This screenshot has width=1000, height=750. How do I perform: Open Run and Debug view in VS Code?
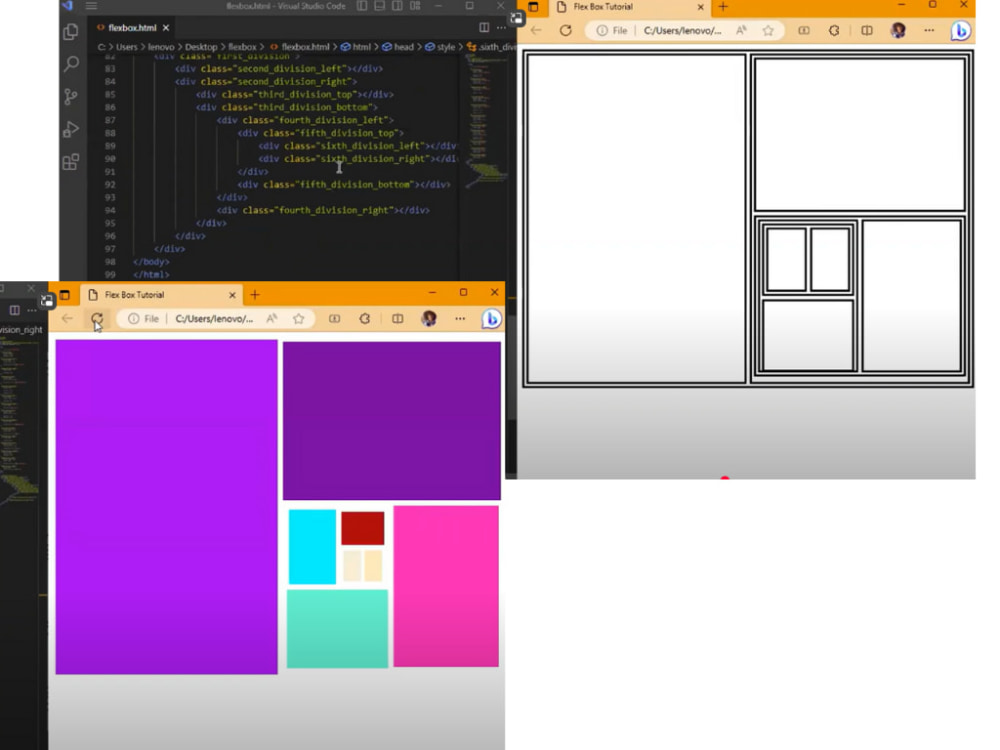71,129
